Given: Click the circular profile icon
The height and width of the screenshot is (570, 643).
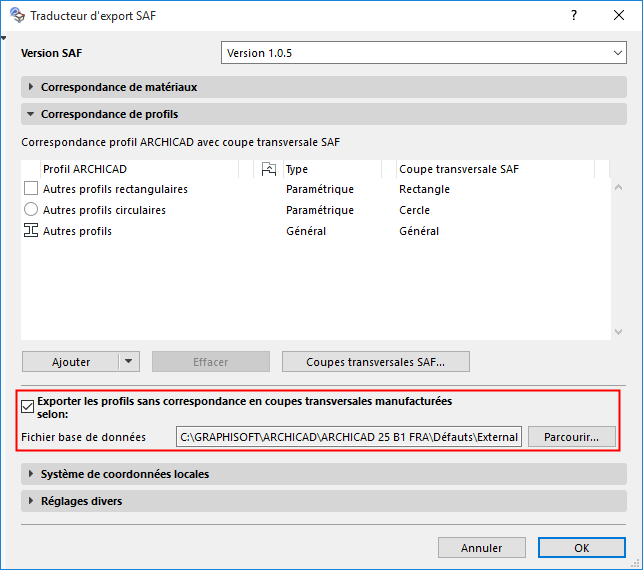Looking at the screenshot, I should [x=31, y=210].
